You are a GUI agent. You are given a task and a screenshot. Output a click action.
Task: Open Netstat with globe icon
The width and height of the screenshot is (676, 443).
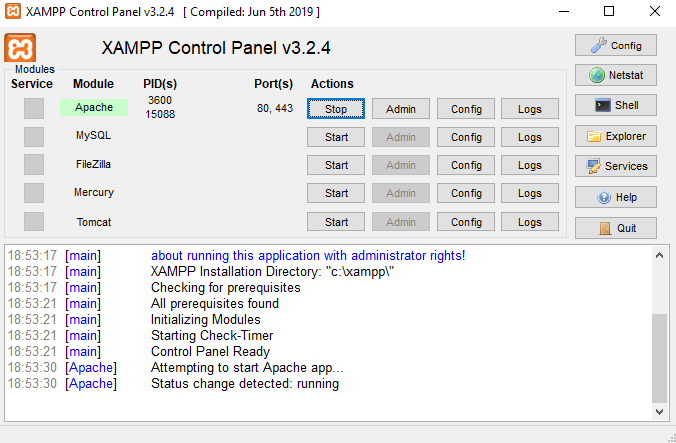(616, 75)
